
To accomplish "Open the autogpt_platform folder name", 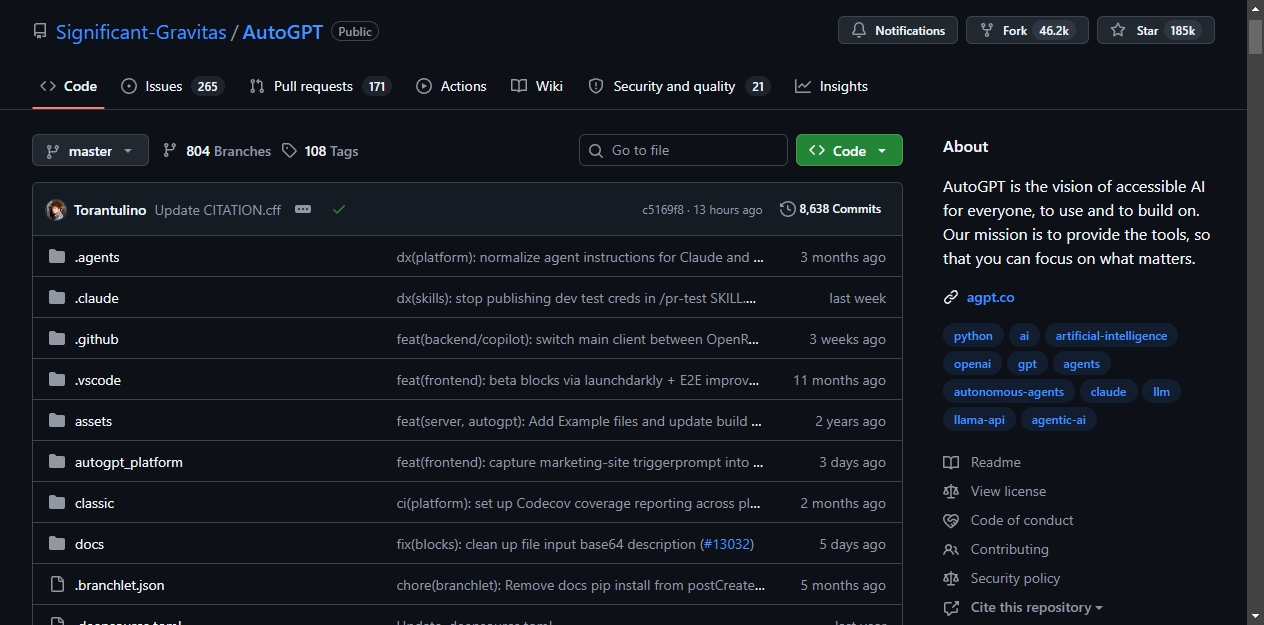I will [x=129, y=462].
